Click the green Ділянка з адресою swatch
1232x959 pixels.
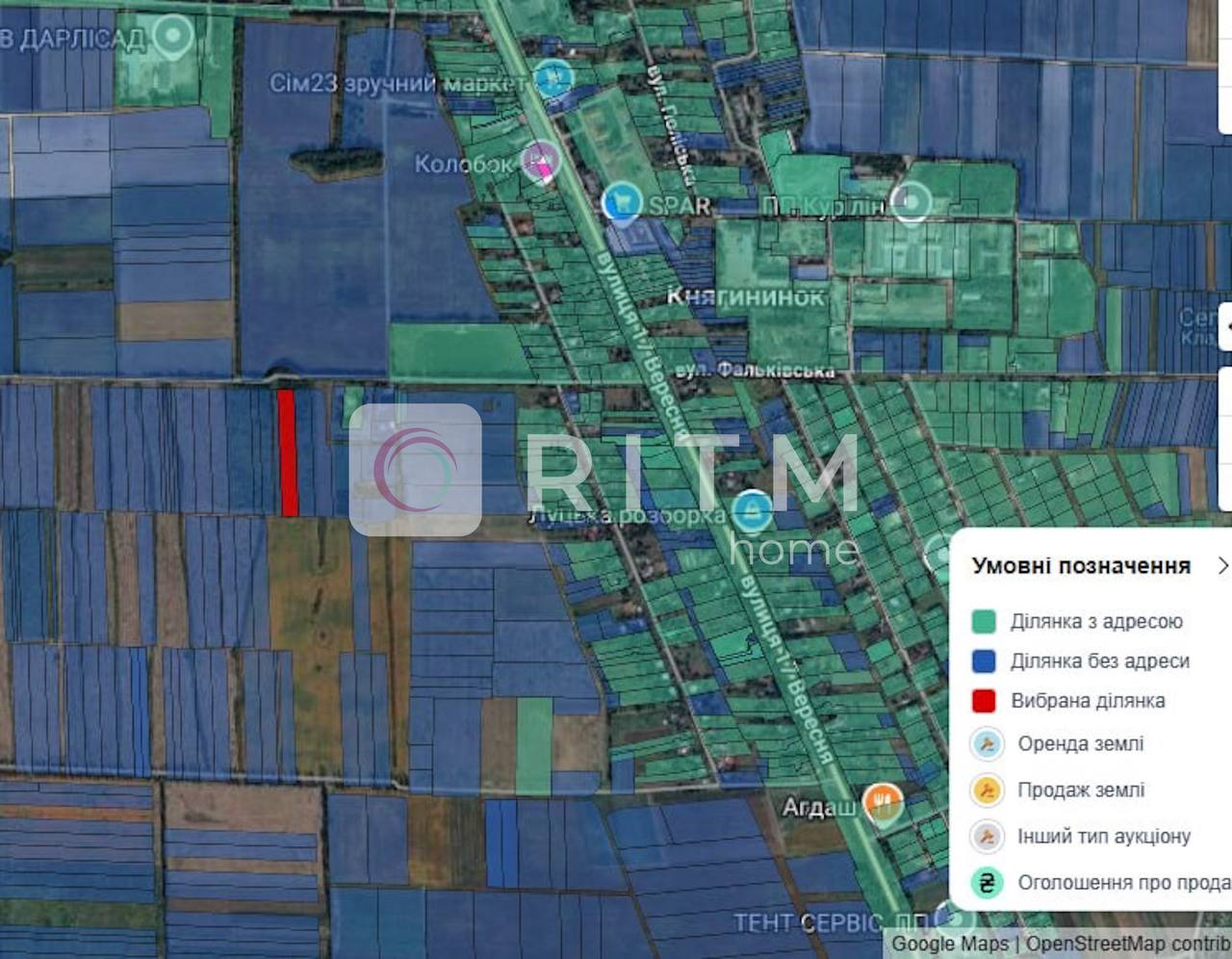[x=983, y=621]
